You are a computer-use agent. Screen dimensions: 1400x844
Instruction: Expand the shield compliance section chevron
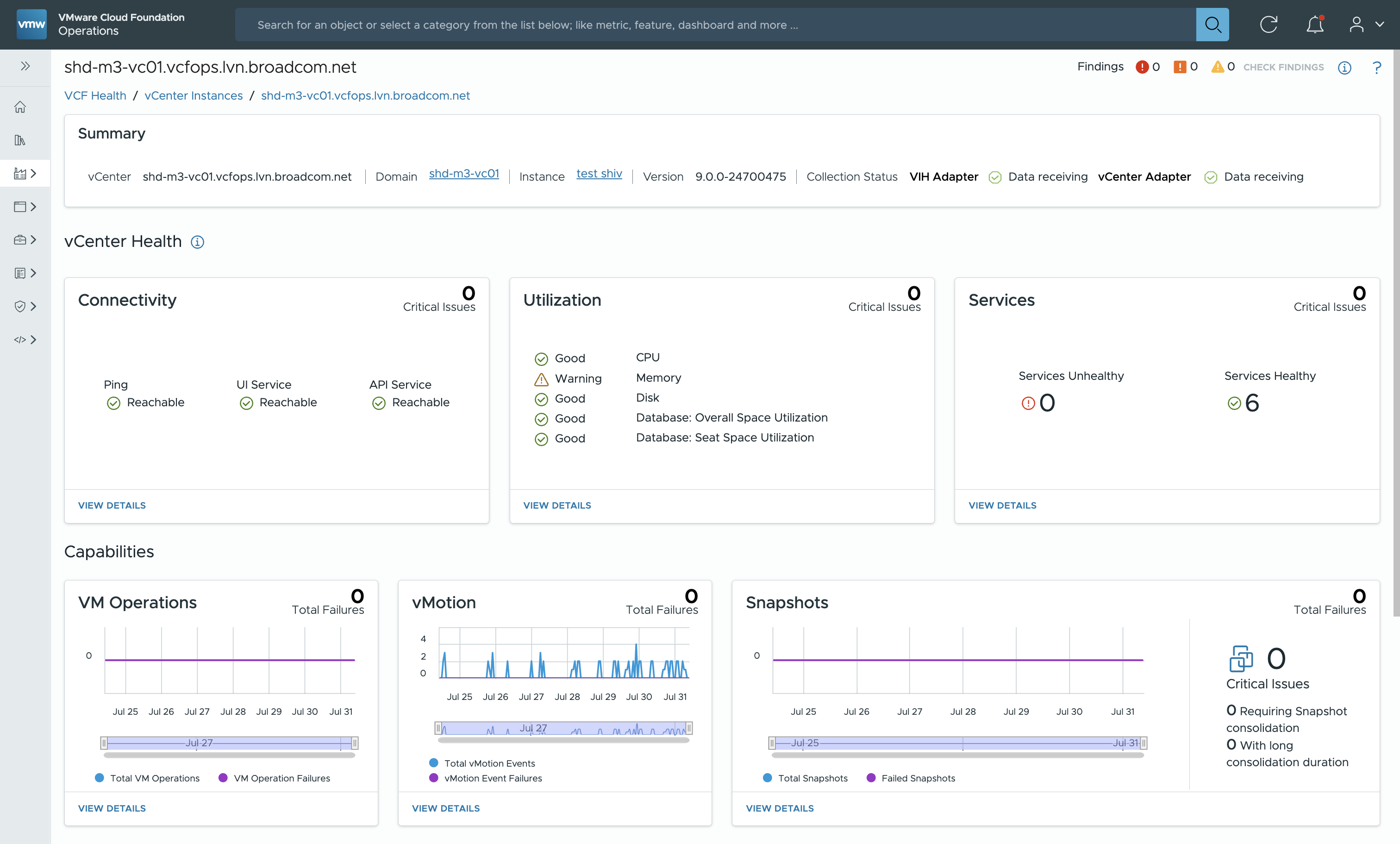pos(33,306)
